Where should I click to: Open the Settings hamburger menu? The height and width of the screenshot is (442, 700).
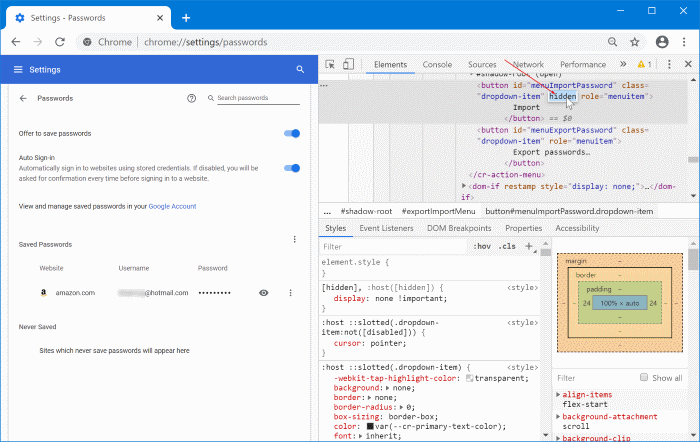click(18, 69)
